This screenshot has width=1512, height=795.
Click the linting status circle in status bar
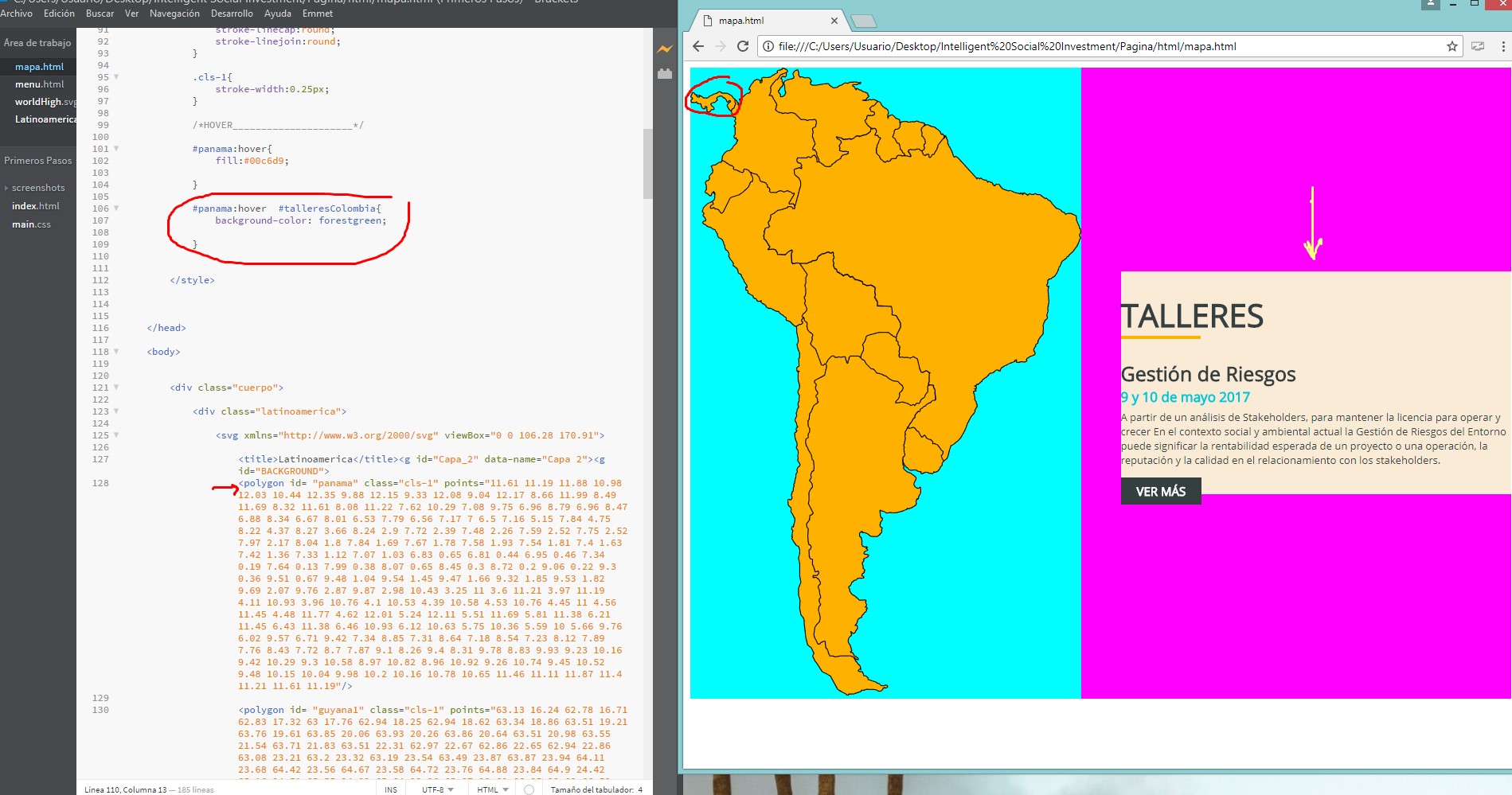(x=529, y=789)
